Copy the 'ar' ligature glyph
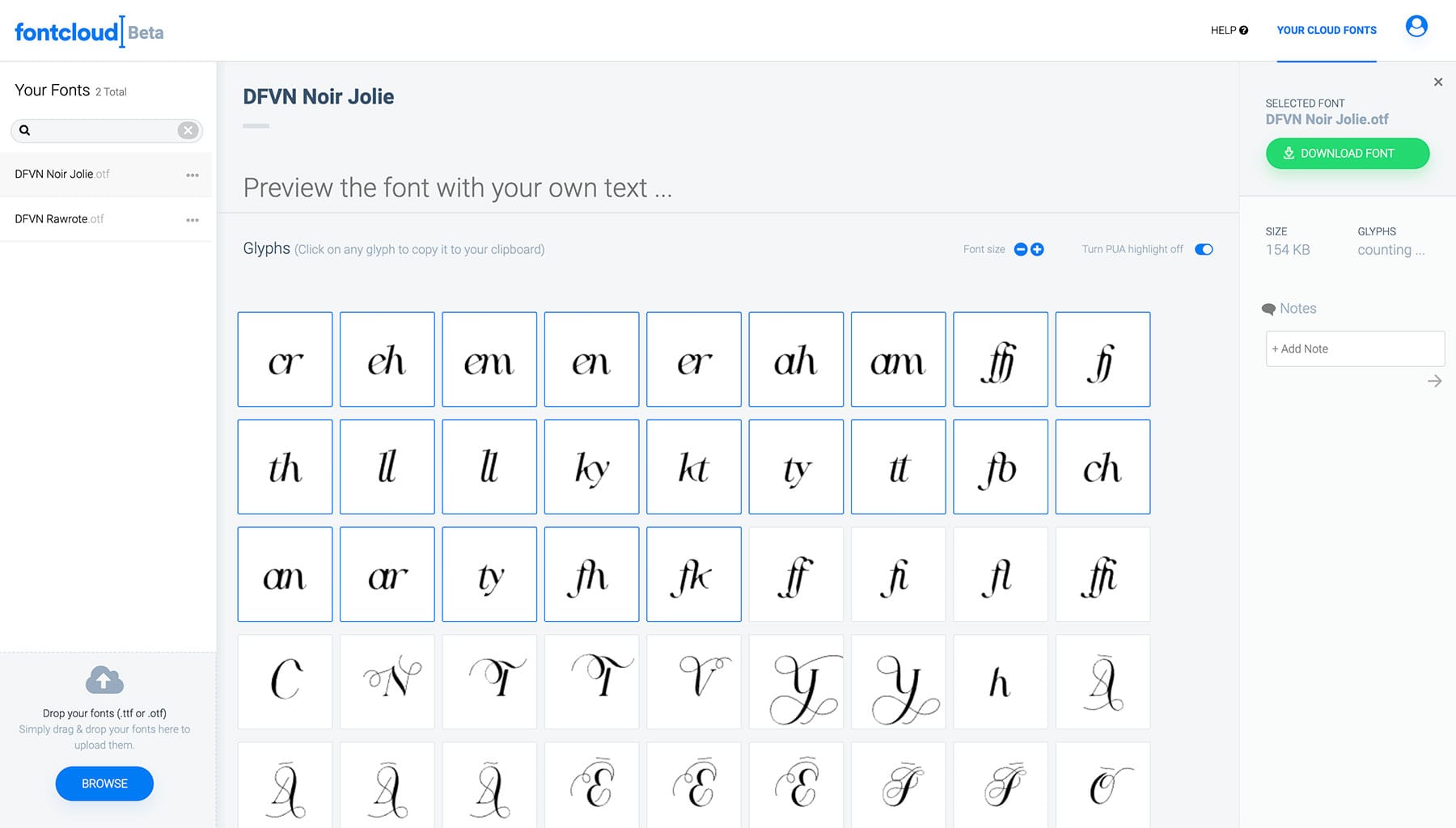Viewport: 1456px width, 828px height. point(387,574)
